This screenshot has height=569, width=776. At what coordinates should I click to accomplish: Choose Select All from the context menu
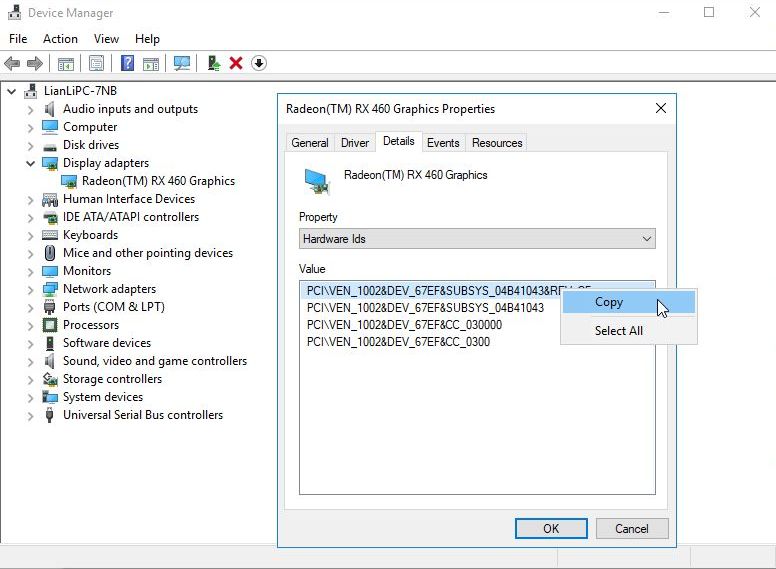(x=629, y=331)
